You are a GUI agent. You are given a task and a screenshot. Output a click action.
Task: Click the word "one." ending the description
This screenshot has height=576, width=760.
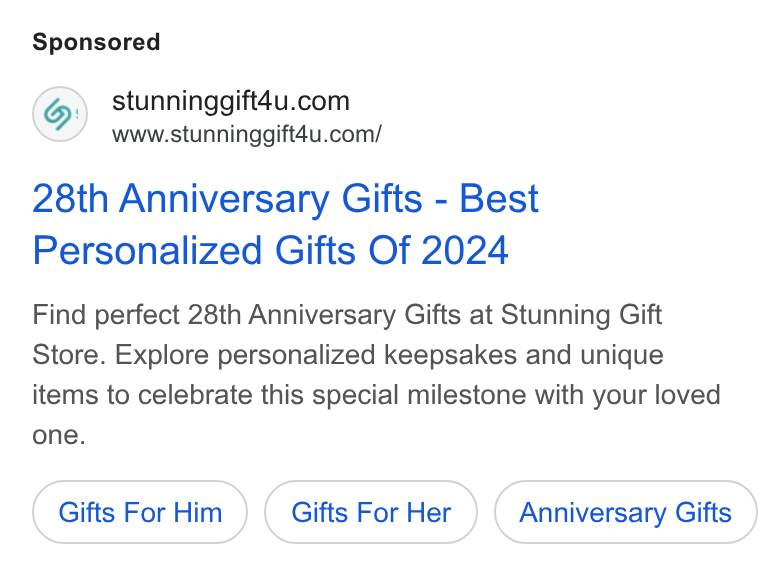[x=59, y=435]
